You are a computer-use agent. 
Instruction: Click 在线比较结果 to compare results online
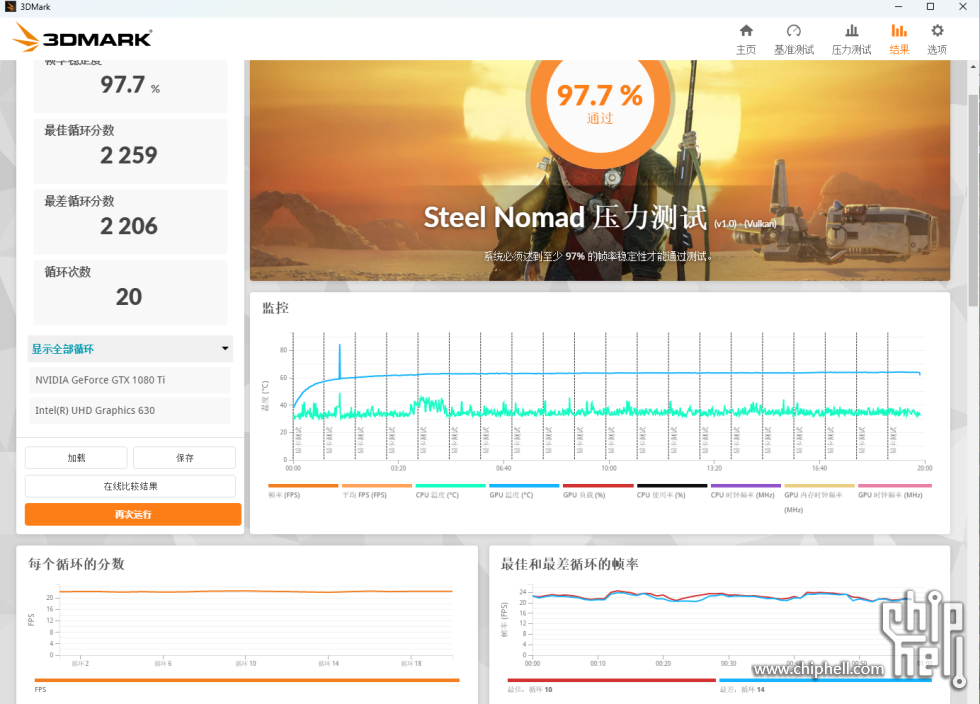pyautogui.click(x=130, y=486)
